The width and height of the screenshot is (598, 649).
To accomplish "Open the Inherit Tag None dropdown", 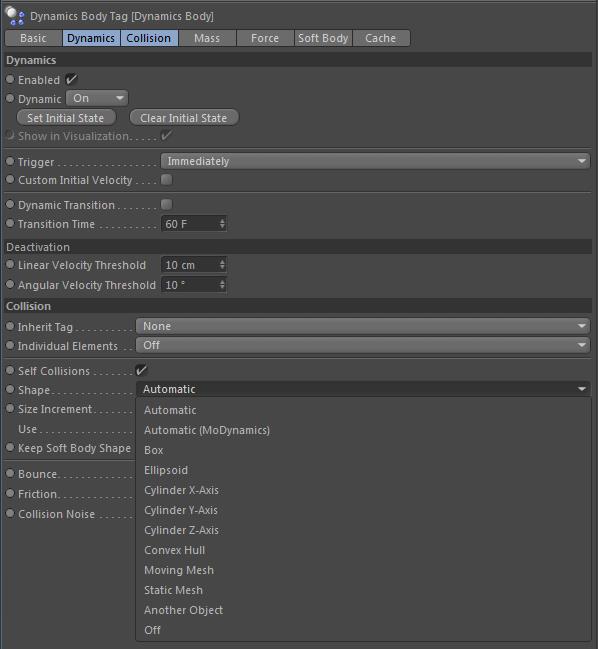I will click(x=363, y=326).
